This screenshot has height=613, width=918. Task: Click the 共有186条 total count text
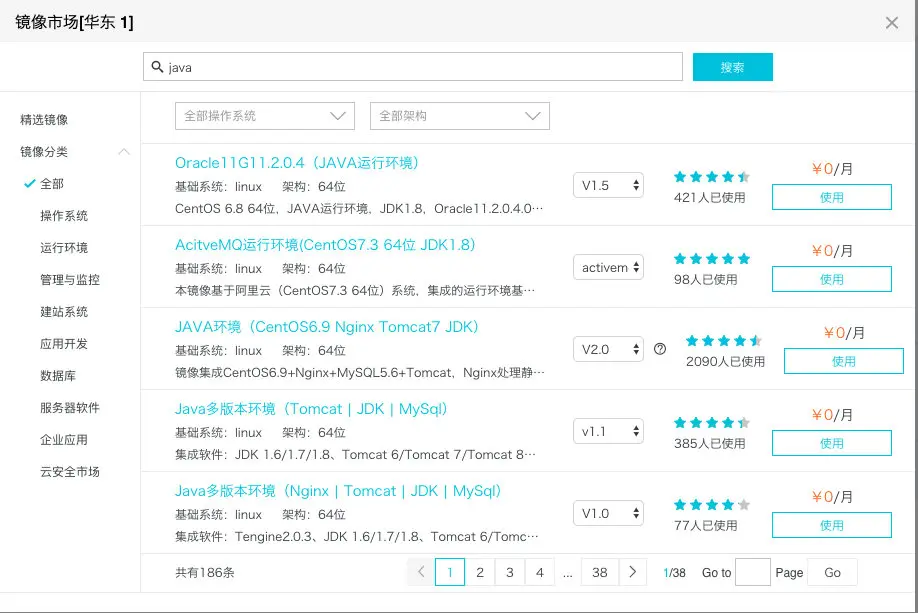coord(204,573)
